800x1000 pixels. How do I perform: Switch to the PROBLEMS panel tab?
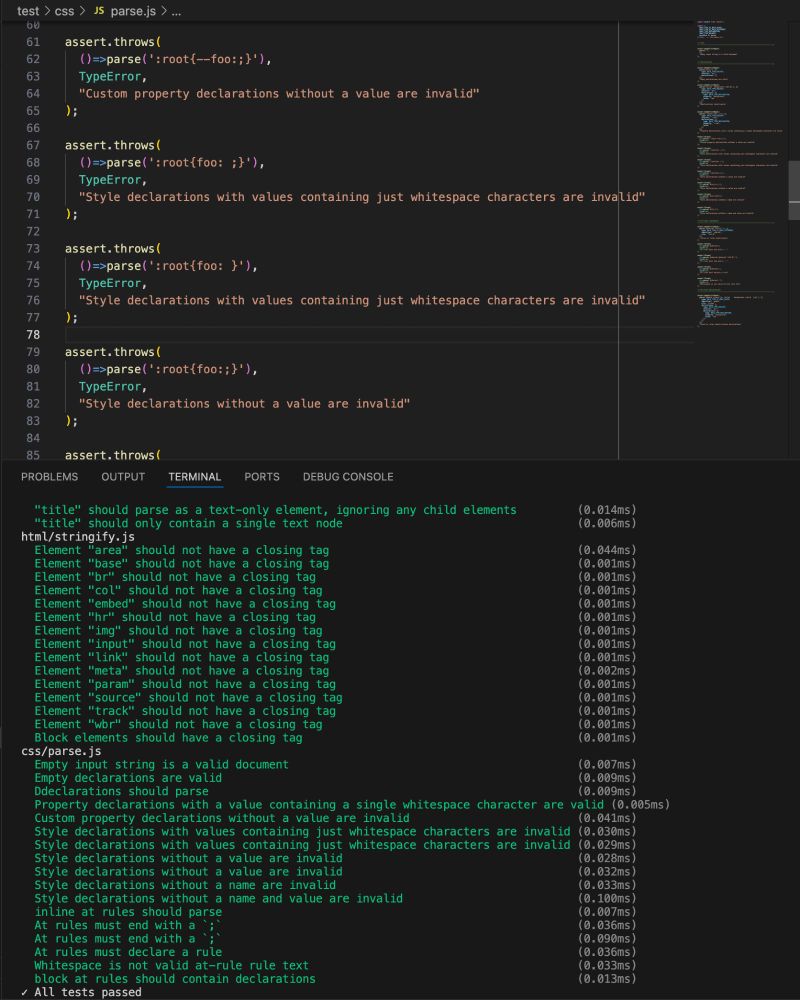tap(49, 476)
